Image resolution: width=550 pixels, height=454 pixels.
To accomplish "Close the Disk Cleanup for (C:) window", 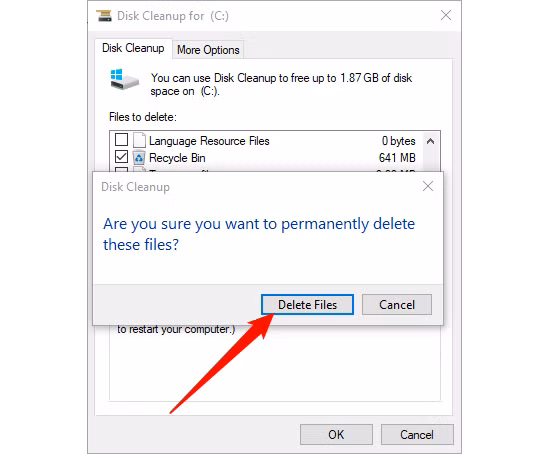I will (446, 15).
